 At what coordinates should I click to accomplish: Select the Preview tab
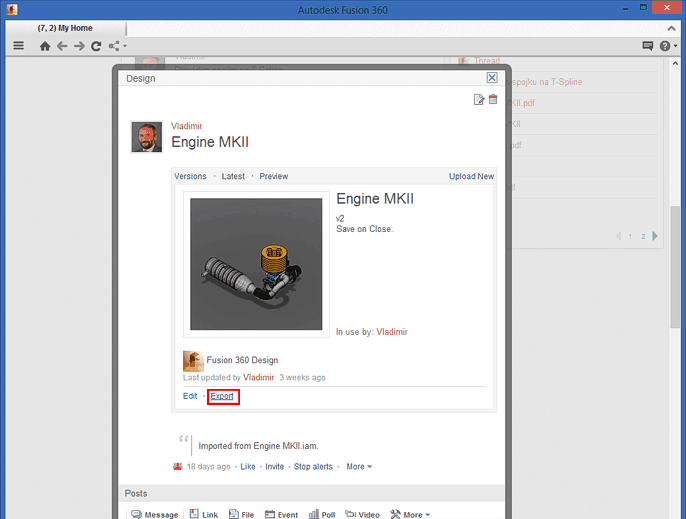click(x=273, y=176)
